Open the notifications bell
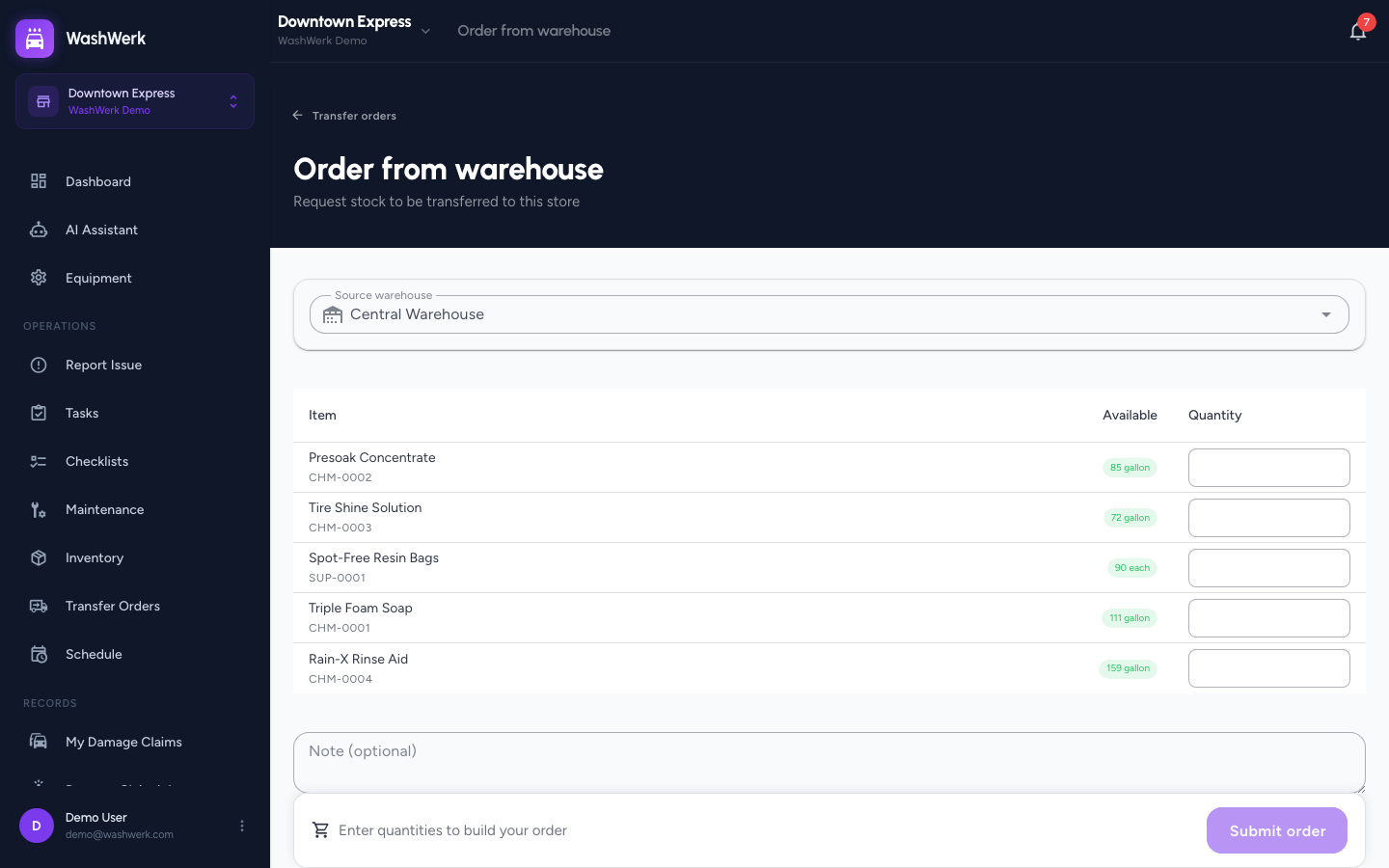This screenshot has width=1389, height=868. tap(1358, 31)
